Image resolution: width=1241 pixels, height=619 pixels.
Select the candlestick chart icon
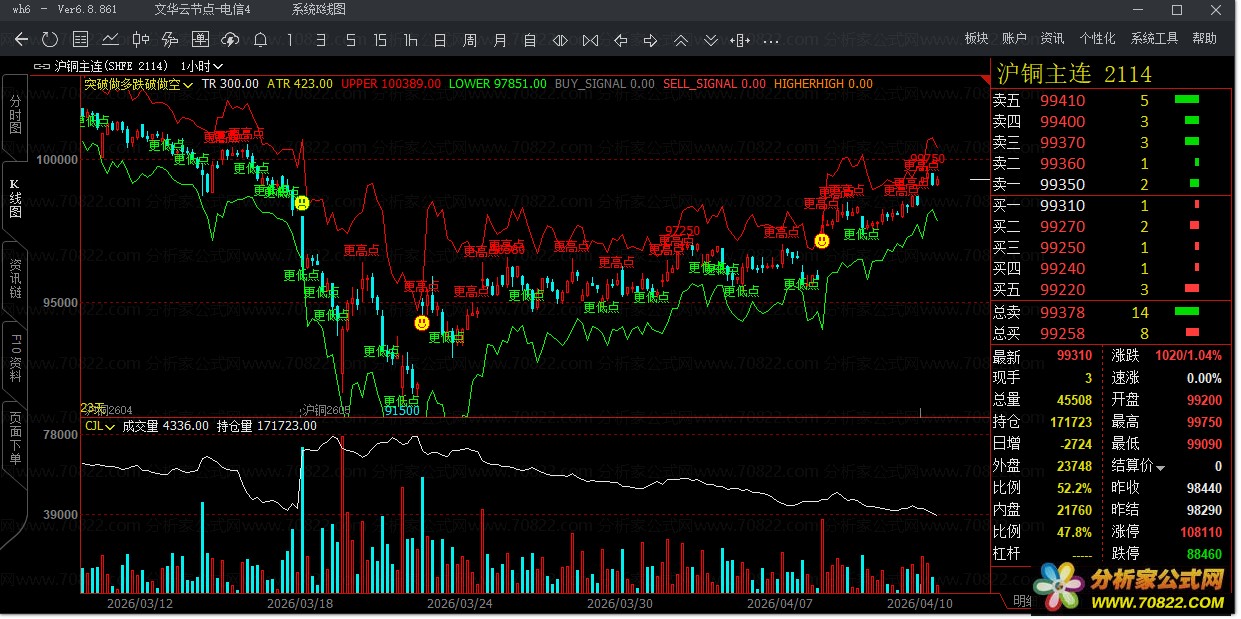tap(140, 40)
